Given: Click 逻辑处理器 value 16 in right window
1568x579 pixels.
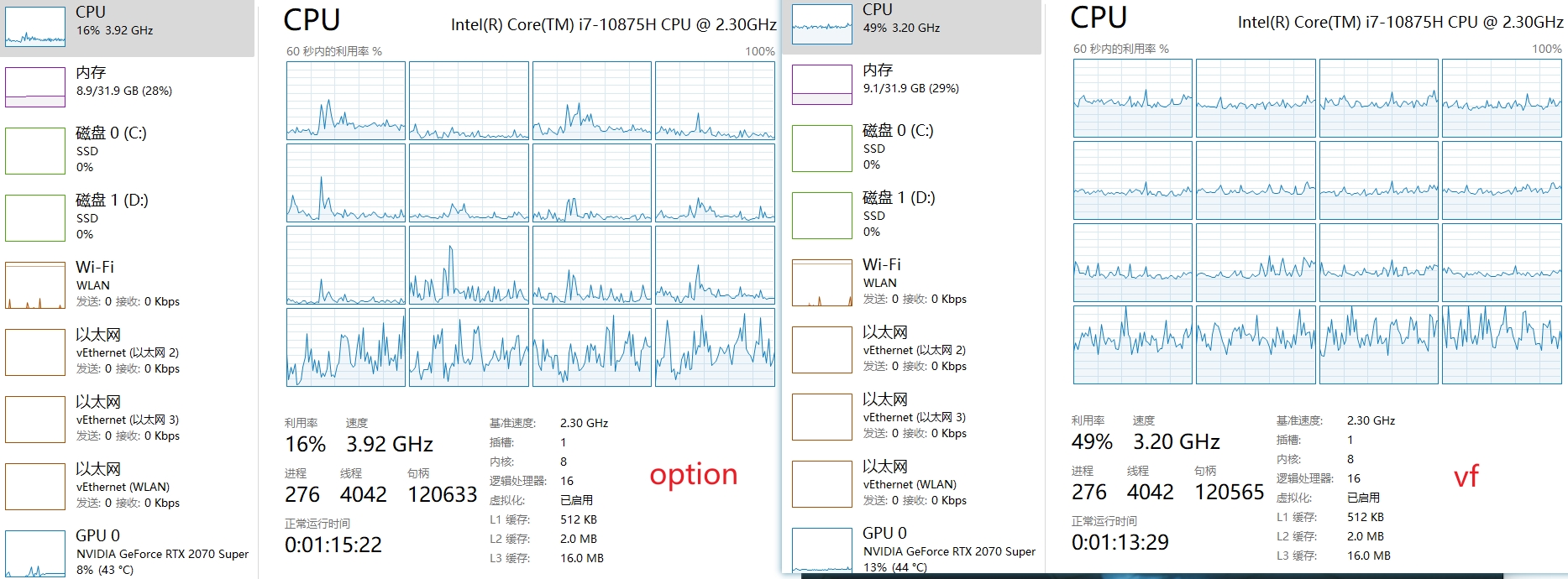Looking at the screenshot, I should click(x=1354, y=478).
